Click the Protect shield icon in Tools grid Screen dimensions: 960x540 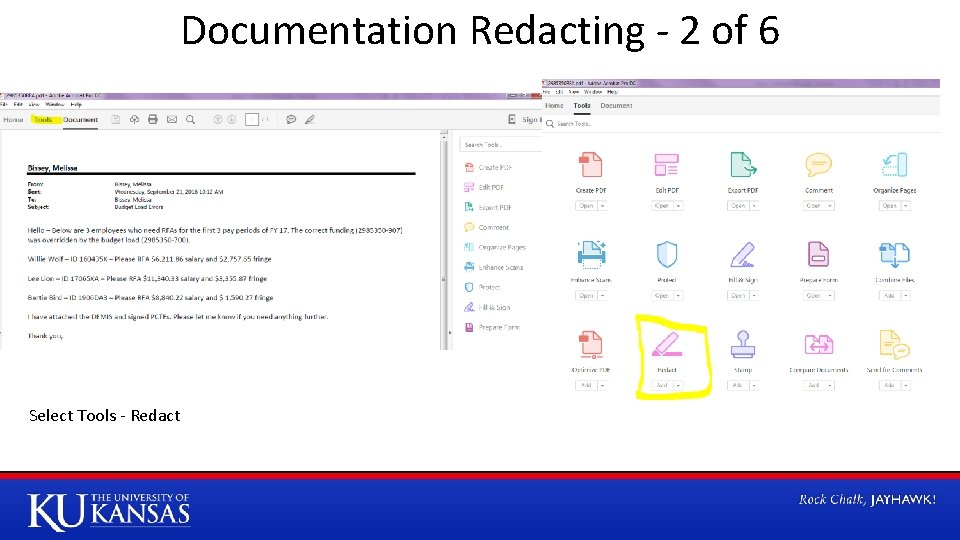pos(667,254)
